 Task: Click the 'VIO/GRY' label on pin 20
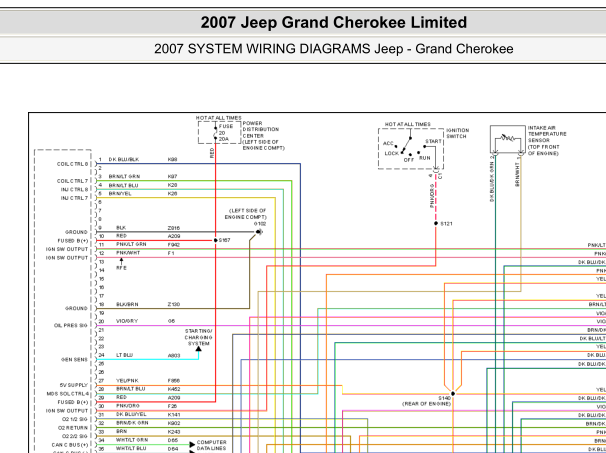(x=127, y=321)
